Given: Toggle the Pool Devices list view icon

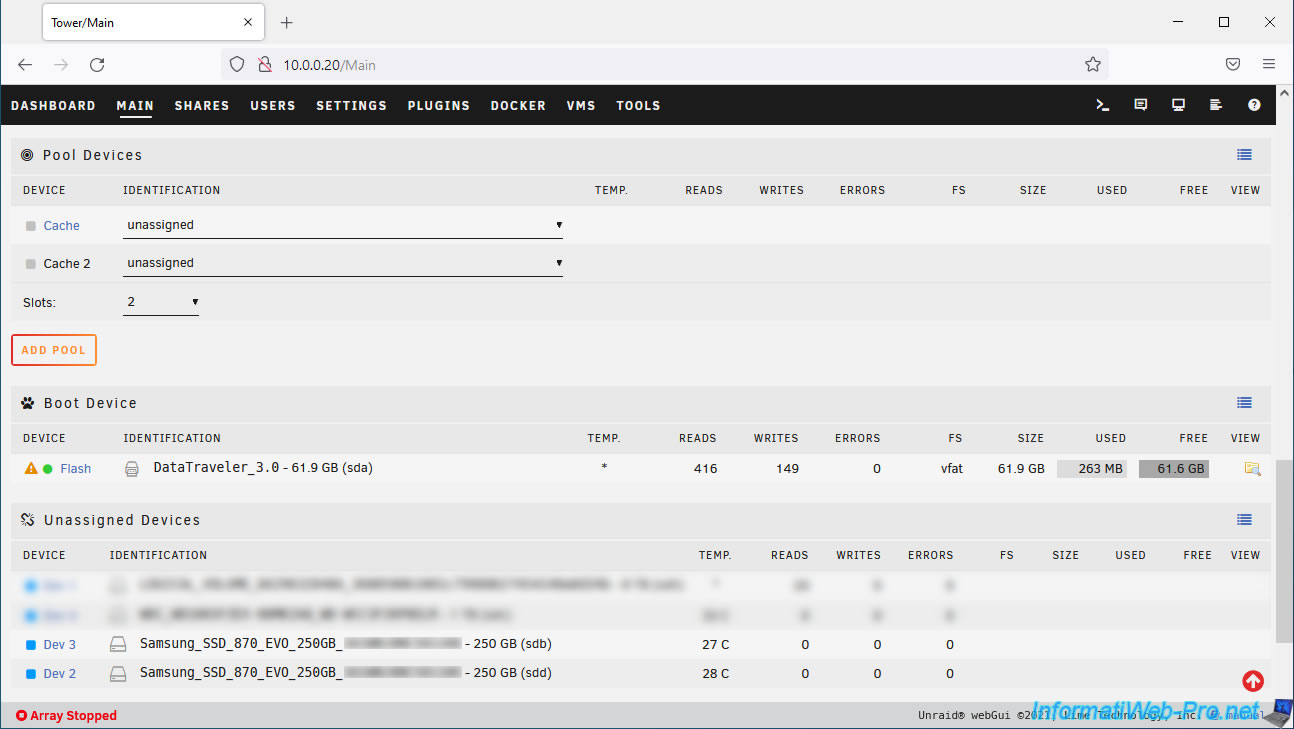Looking at the screenshot, I should click(1244, 155).
